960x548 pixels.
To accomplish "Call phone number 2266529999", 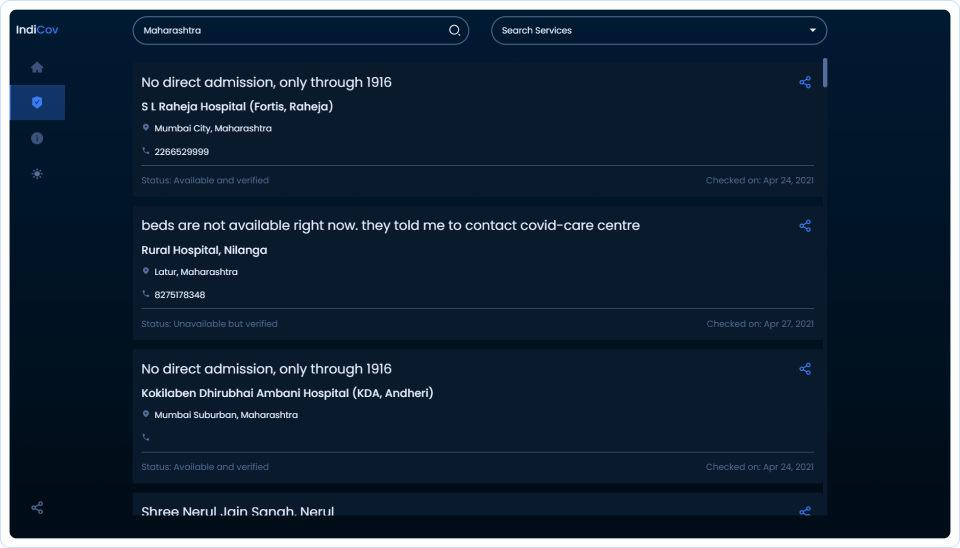I will pyautogui.click(x=181, y=152).
